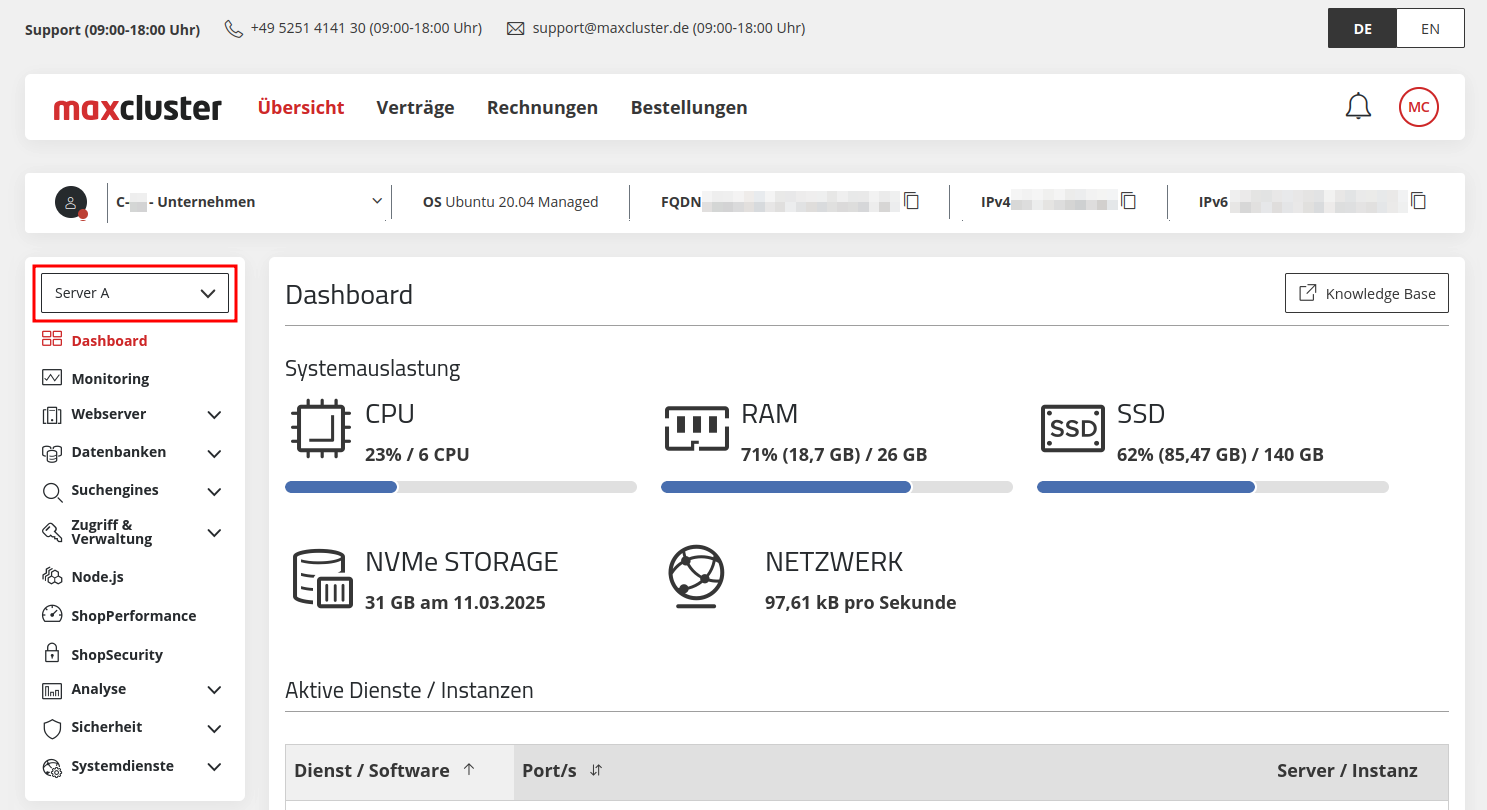The image size is (1487, 810).
Task: Switch language to DE
Action: (1362, 28)
